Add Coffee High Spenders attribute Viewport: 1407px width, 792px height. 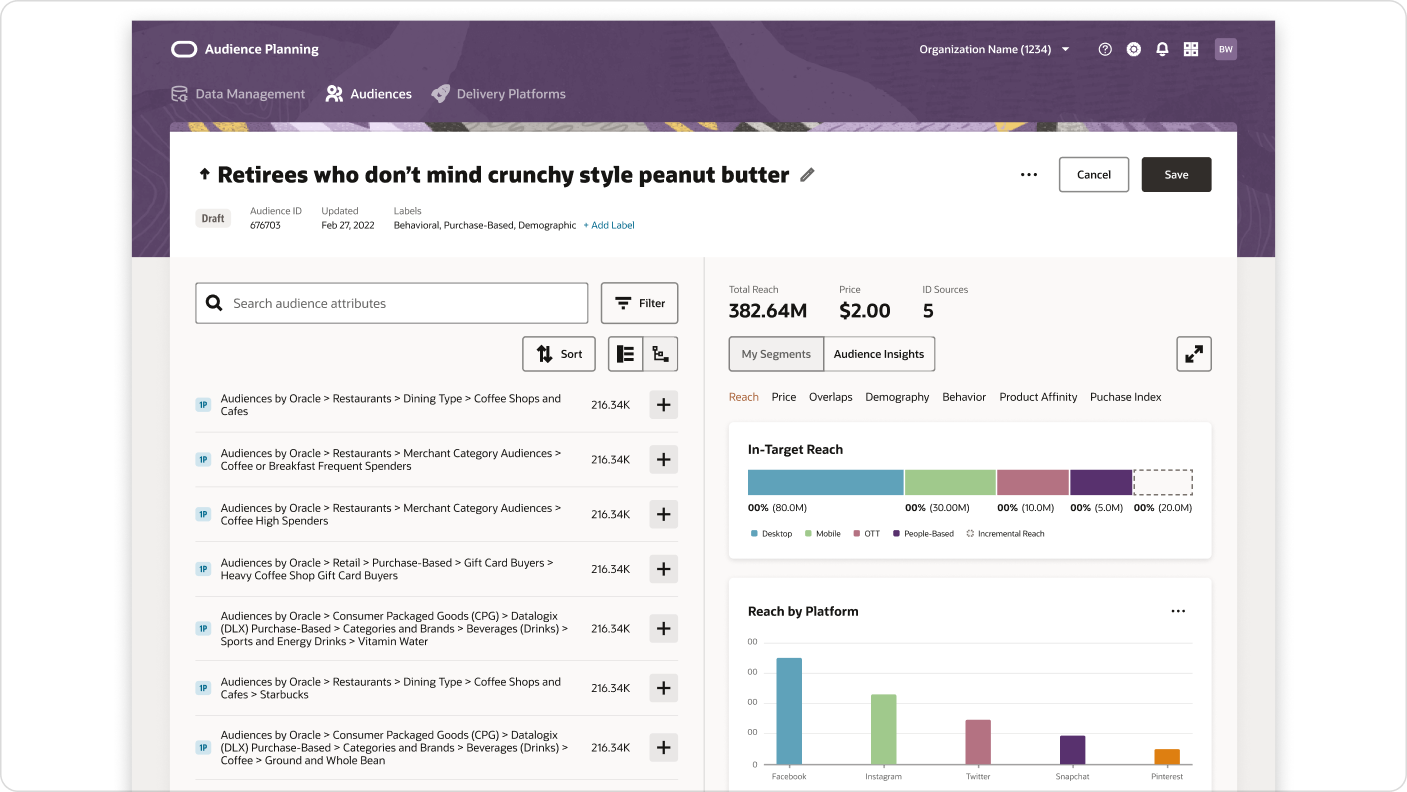pyautogui.click(x=664, y=514)
